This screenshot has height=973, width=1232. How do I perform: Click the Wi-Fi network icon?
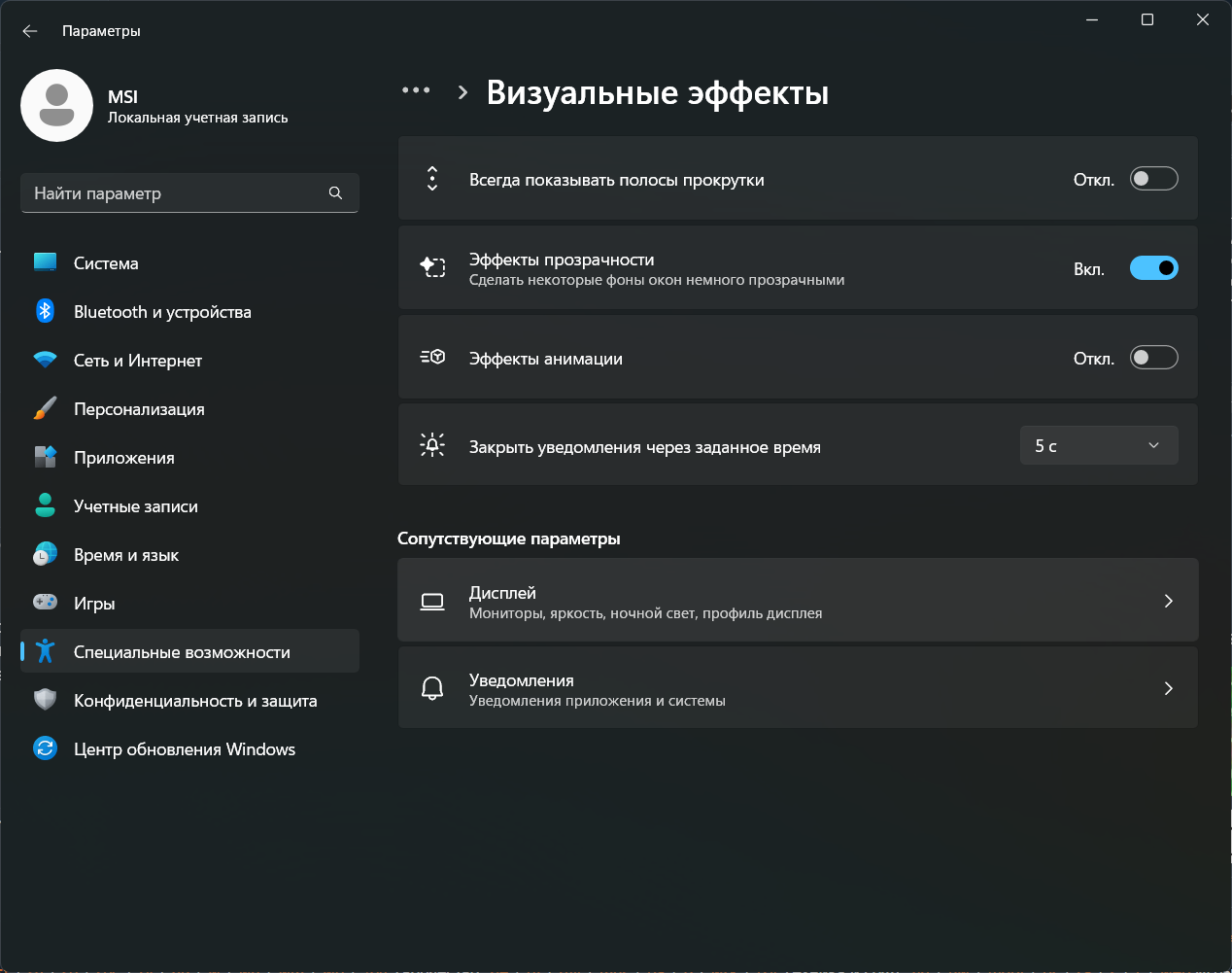45,360
